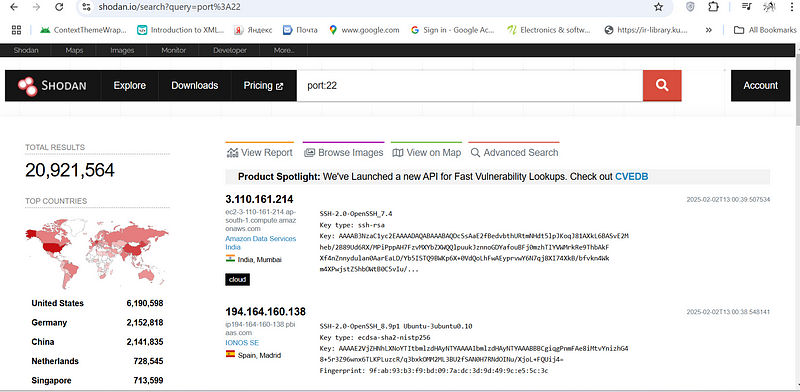800x392 pixels.
Task: Open Images in the top black bar
Action: click(122, 51)
